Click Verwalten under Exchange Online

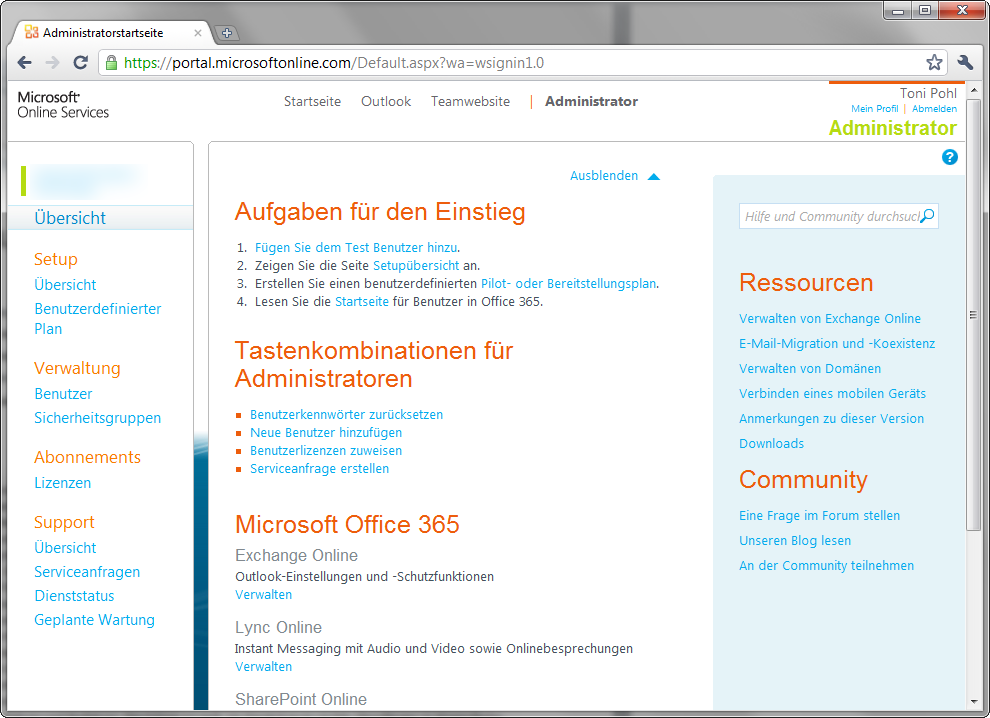click(x=263, y=594)
